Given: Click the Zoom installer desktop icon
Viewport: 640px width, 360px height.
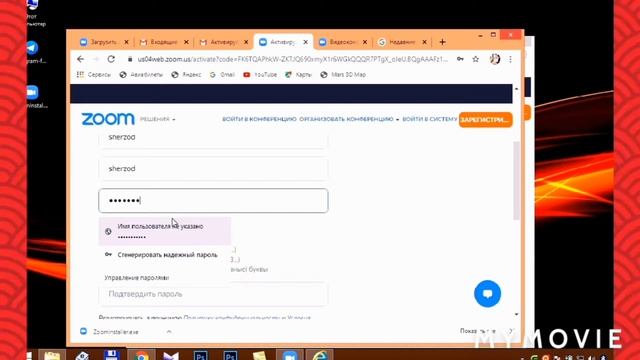Looking at the screenshot, I should coord(33,96).
